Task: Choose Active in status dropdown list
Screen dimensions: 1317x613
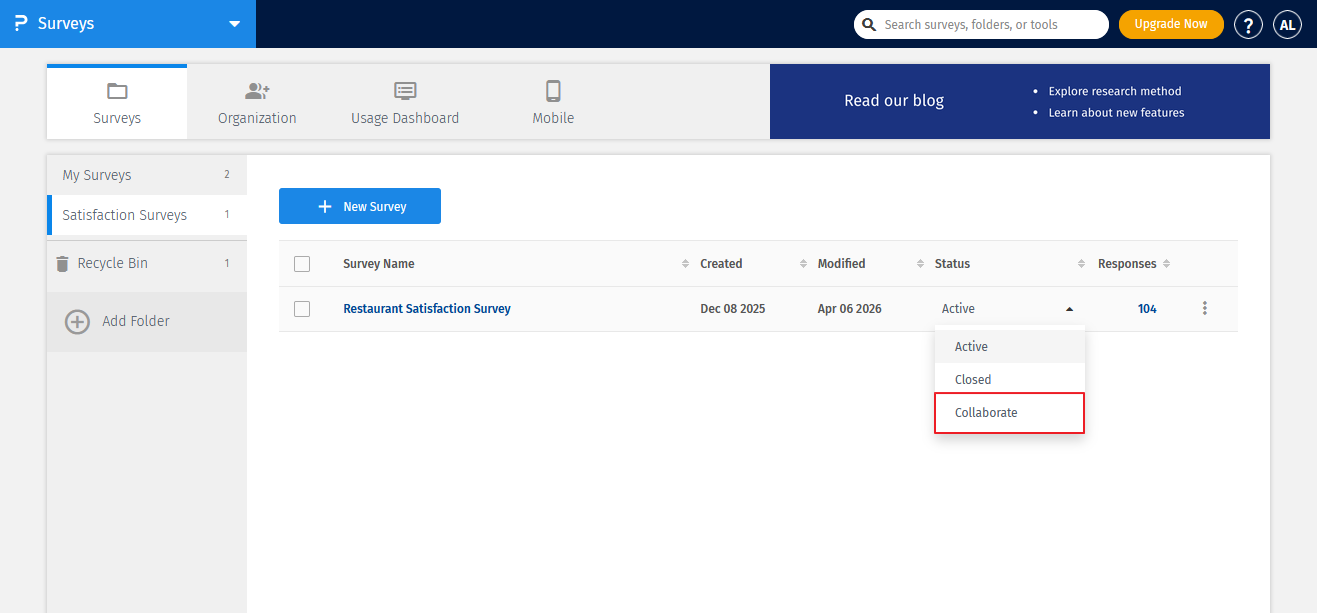Action: pyautogui.click(x=1010, y=347)
